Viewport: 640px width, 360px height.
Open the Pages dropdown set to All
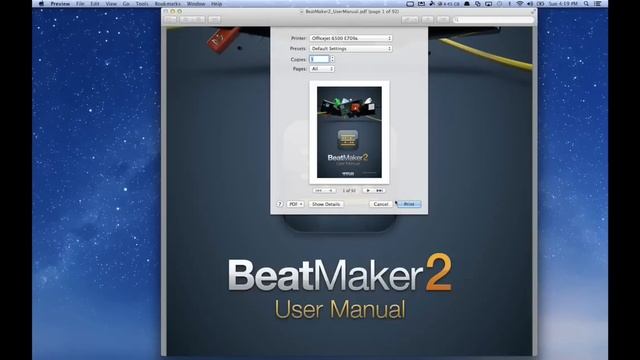coord(322,69)
